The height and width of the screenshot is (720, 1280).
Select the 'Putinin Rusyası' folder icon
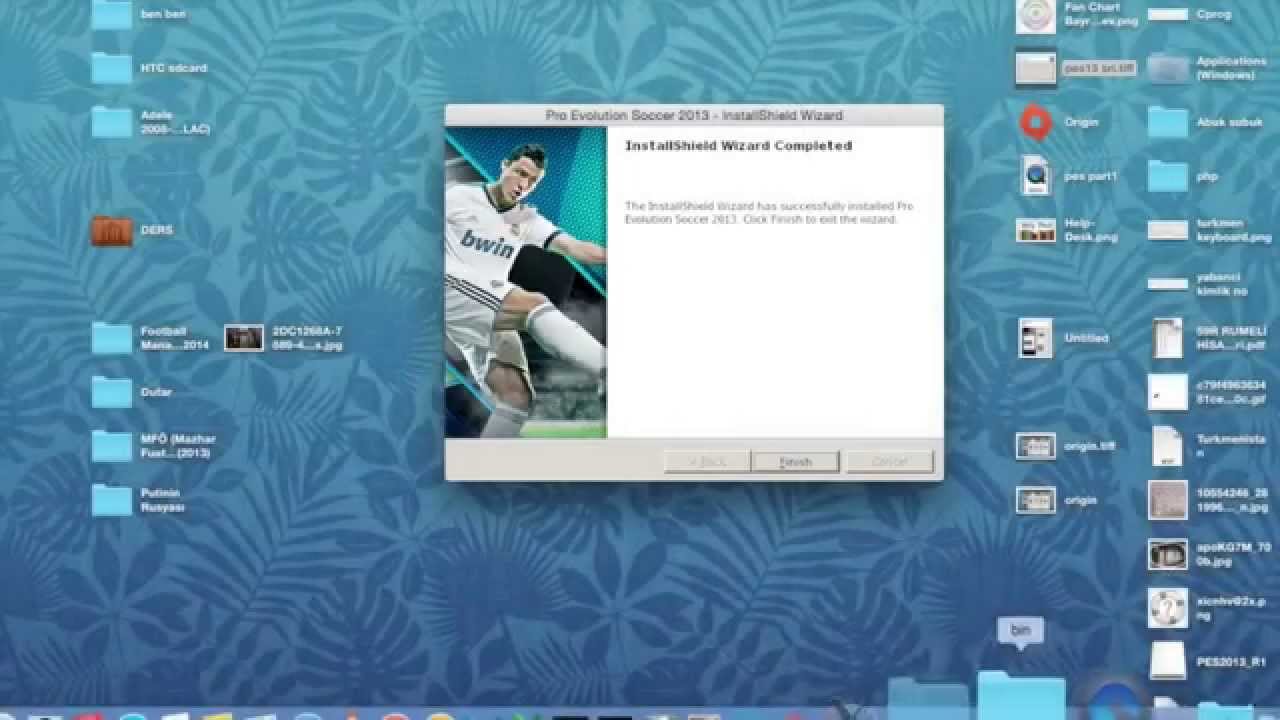[112, 500]
